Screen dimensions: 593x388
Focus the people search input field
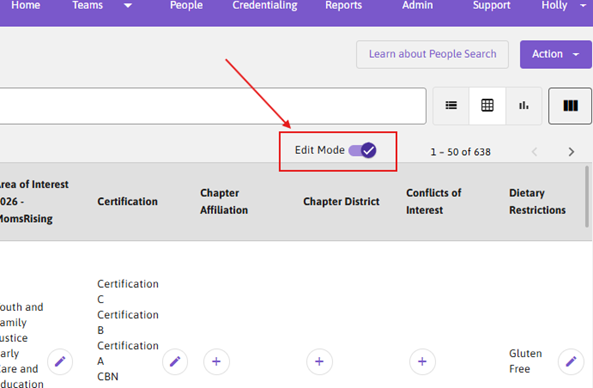[213, 106]
